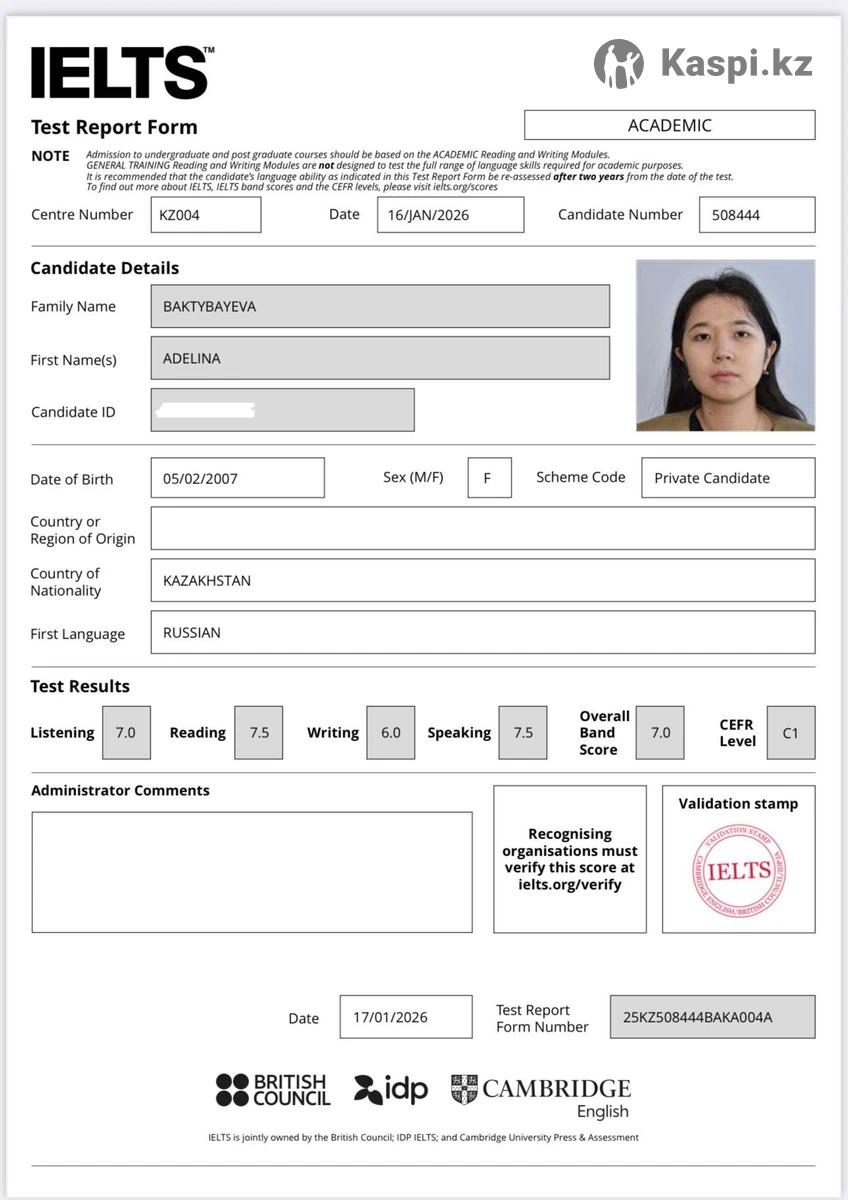
Task: Select the test Date field 16/JAN/2026
Action: [450, 215]
